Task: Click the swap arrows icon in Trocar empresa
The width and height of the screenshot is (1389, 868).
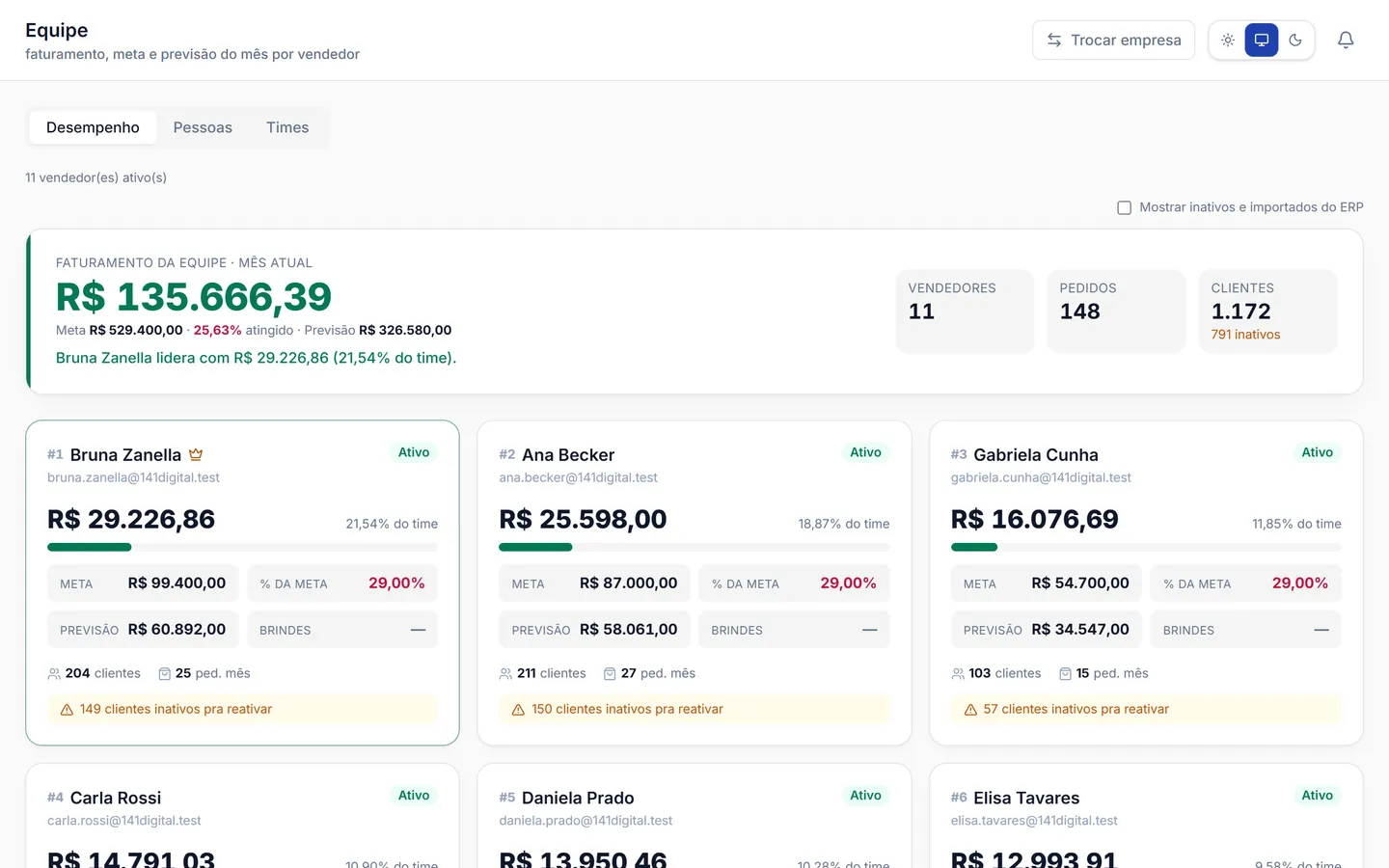Action: point(1054,40)
